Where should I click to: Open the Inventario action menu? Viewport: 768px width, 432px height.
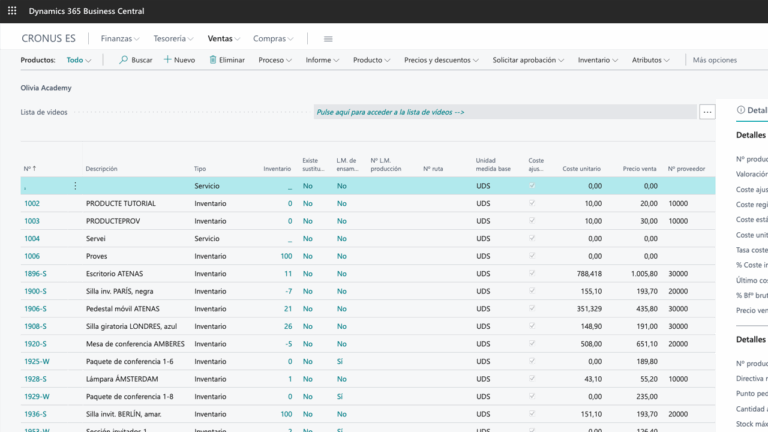point(598,60)
